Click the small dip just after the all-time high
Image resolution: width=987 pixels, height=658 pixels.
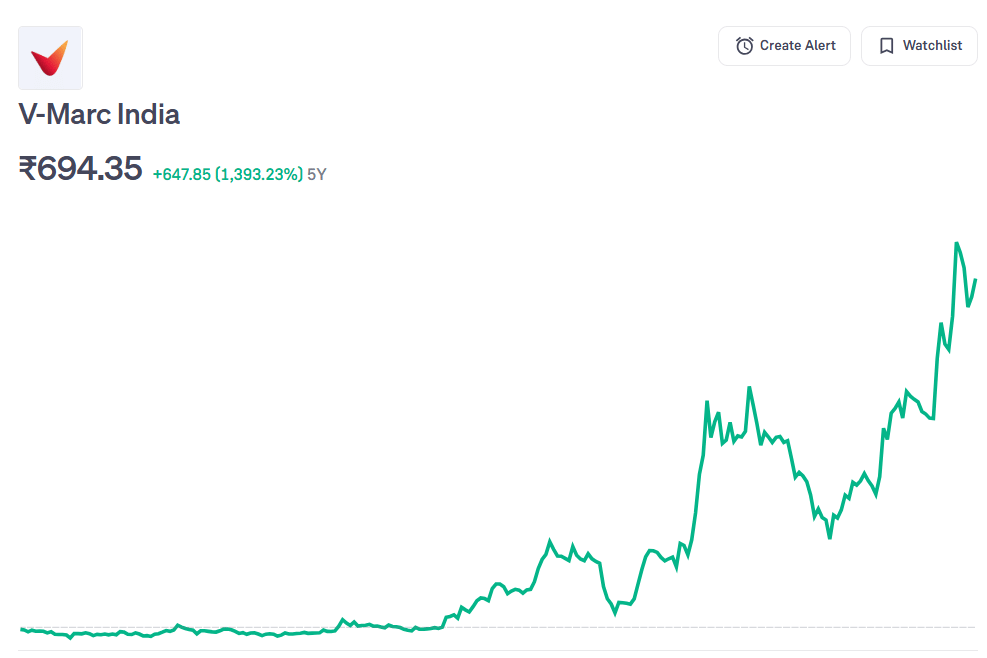pos(968,306)
